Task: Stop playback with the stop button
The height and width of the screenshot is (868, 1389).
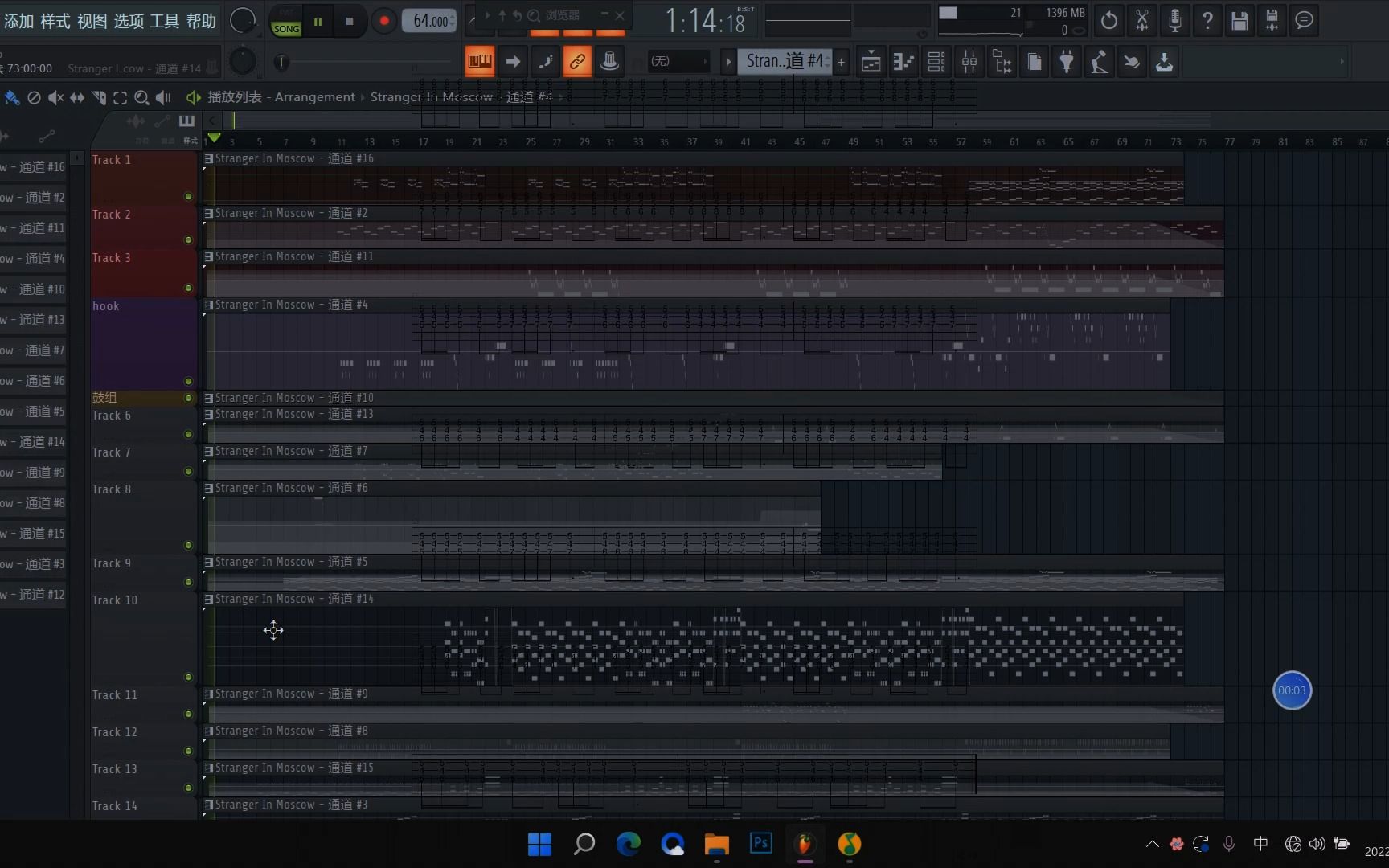Action: click(350, 22)
